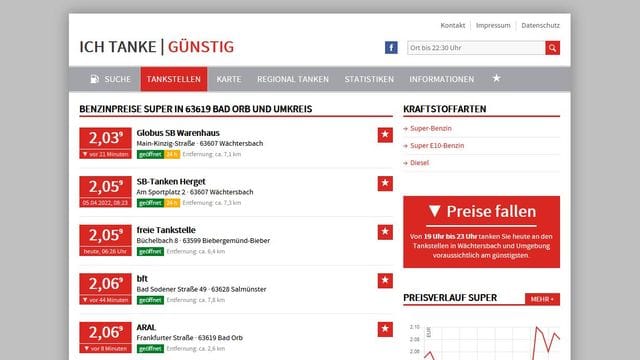Click the red search magnifier button
640x360 pixels.
coord(552,48)
